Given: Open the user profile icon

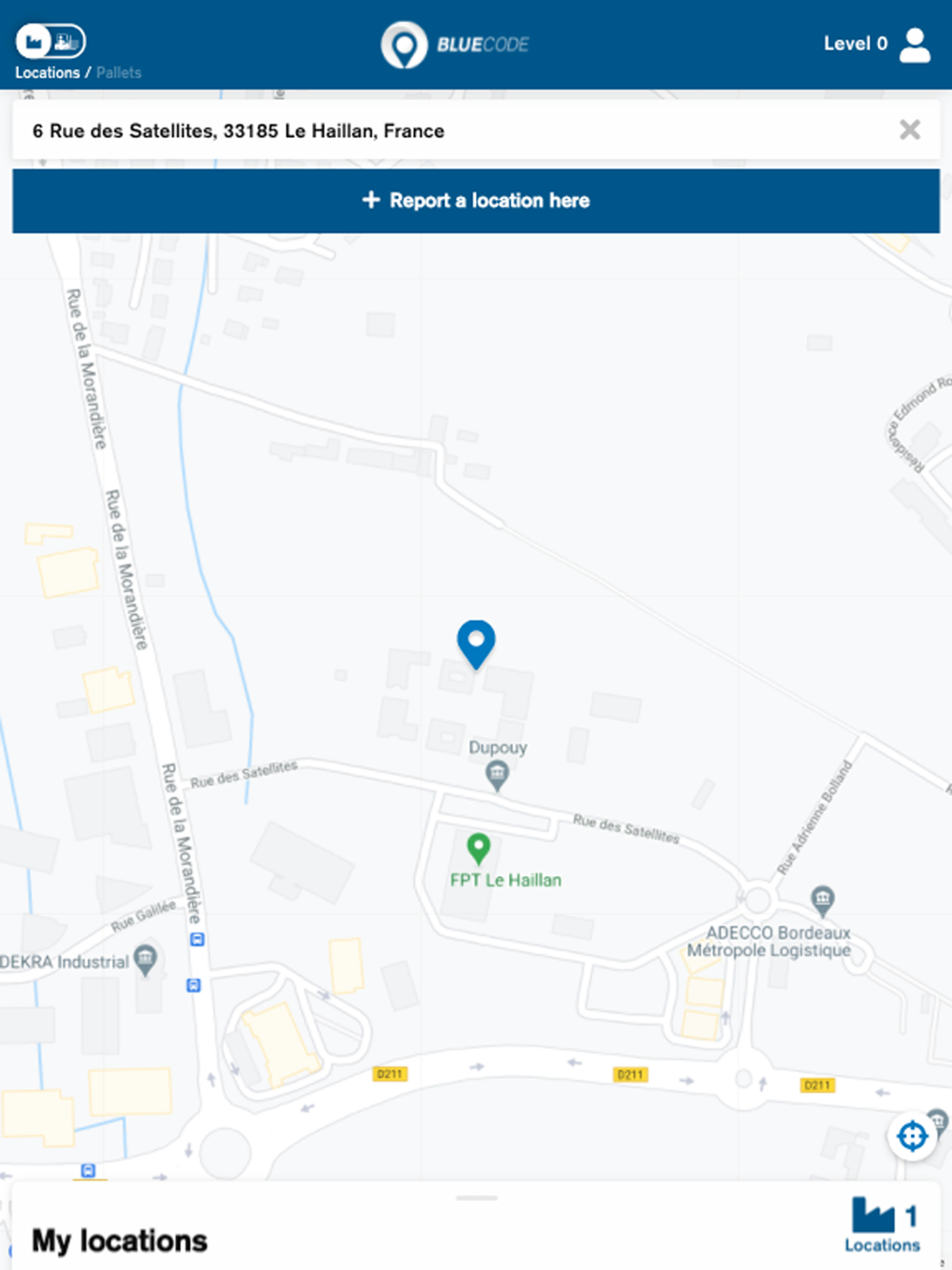Looking at the screenshot, I should pyautogui.click(x=915, y=44).
